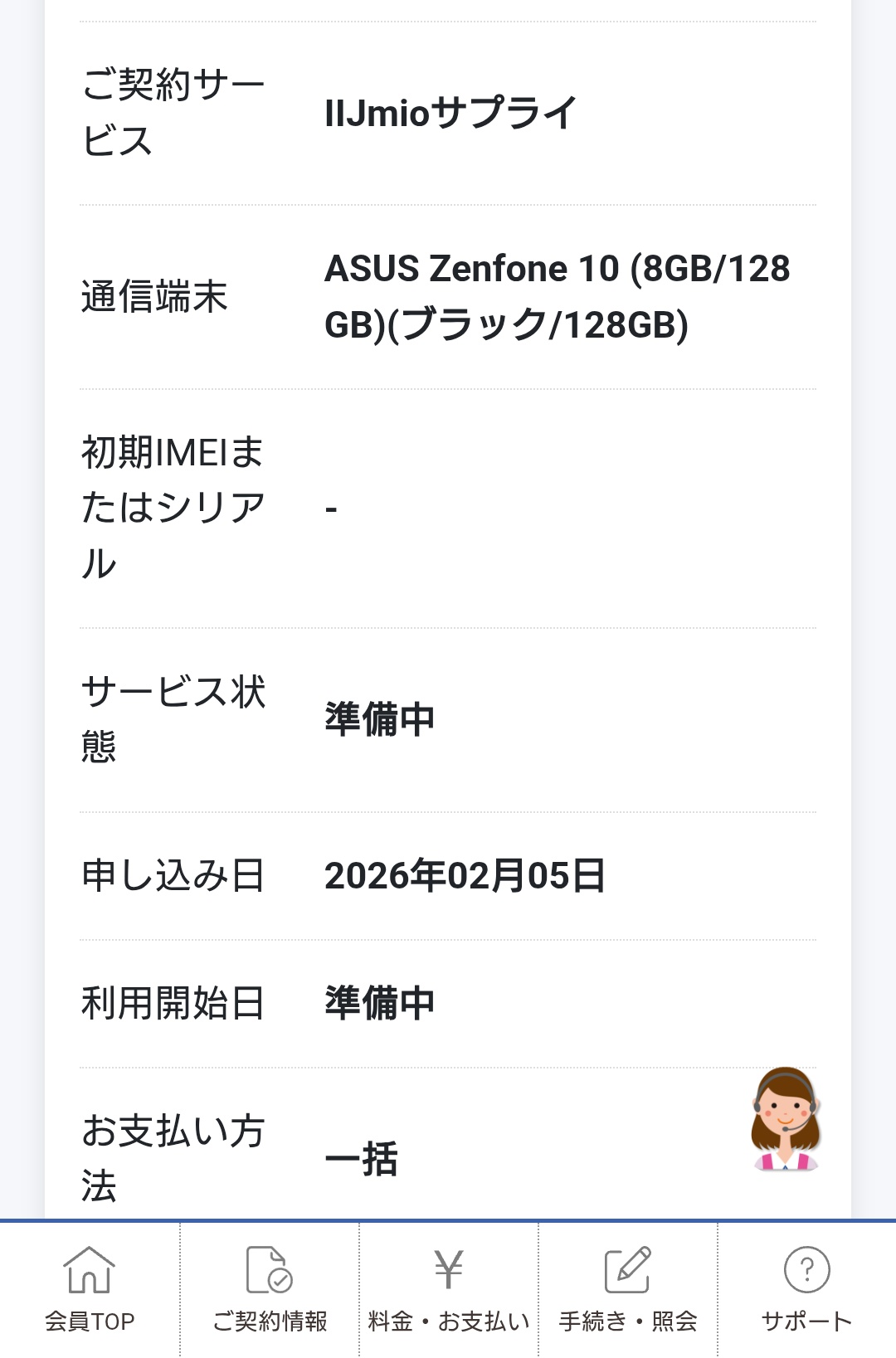Tap the 申し込み日 row label
896x1358 pixels.
point(173,876)
